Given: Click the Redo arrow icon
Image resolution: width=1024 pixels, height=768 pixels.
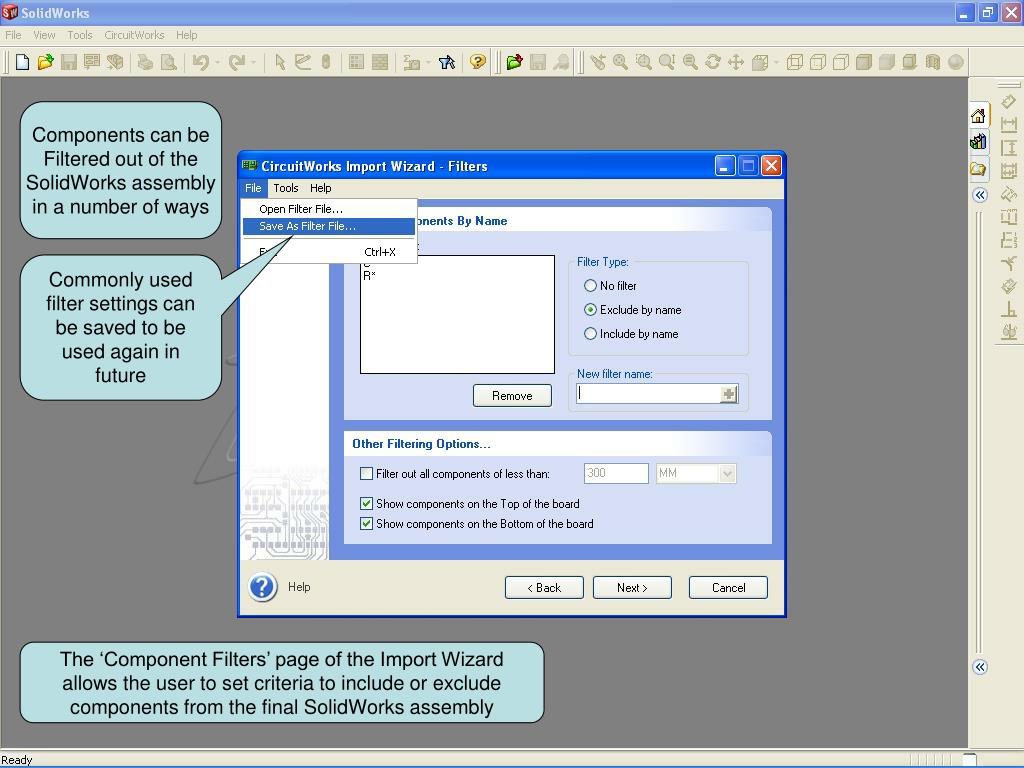Looking at the screenshot, I should 236,62.
